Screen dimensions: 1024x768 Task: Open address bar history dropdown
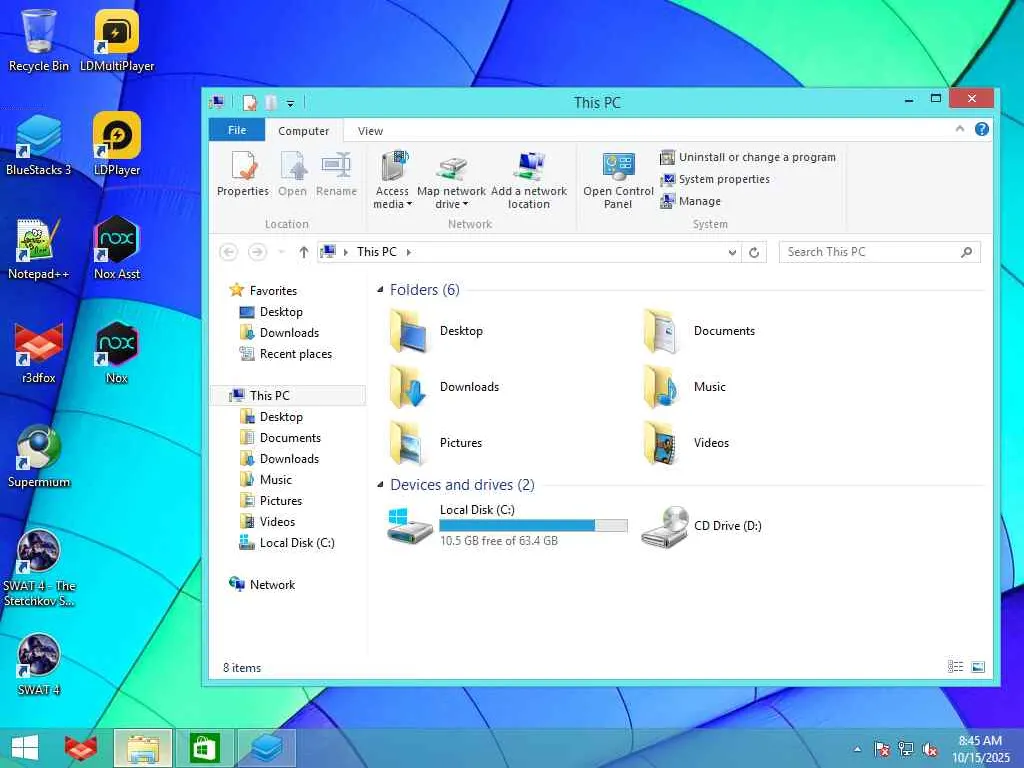pyautogui.click(x=732, y=252)
